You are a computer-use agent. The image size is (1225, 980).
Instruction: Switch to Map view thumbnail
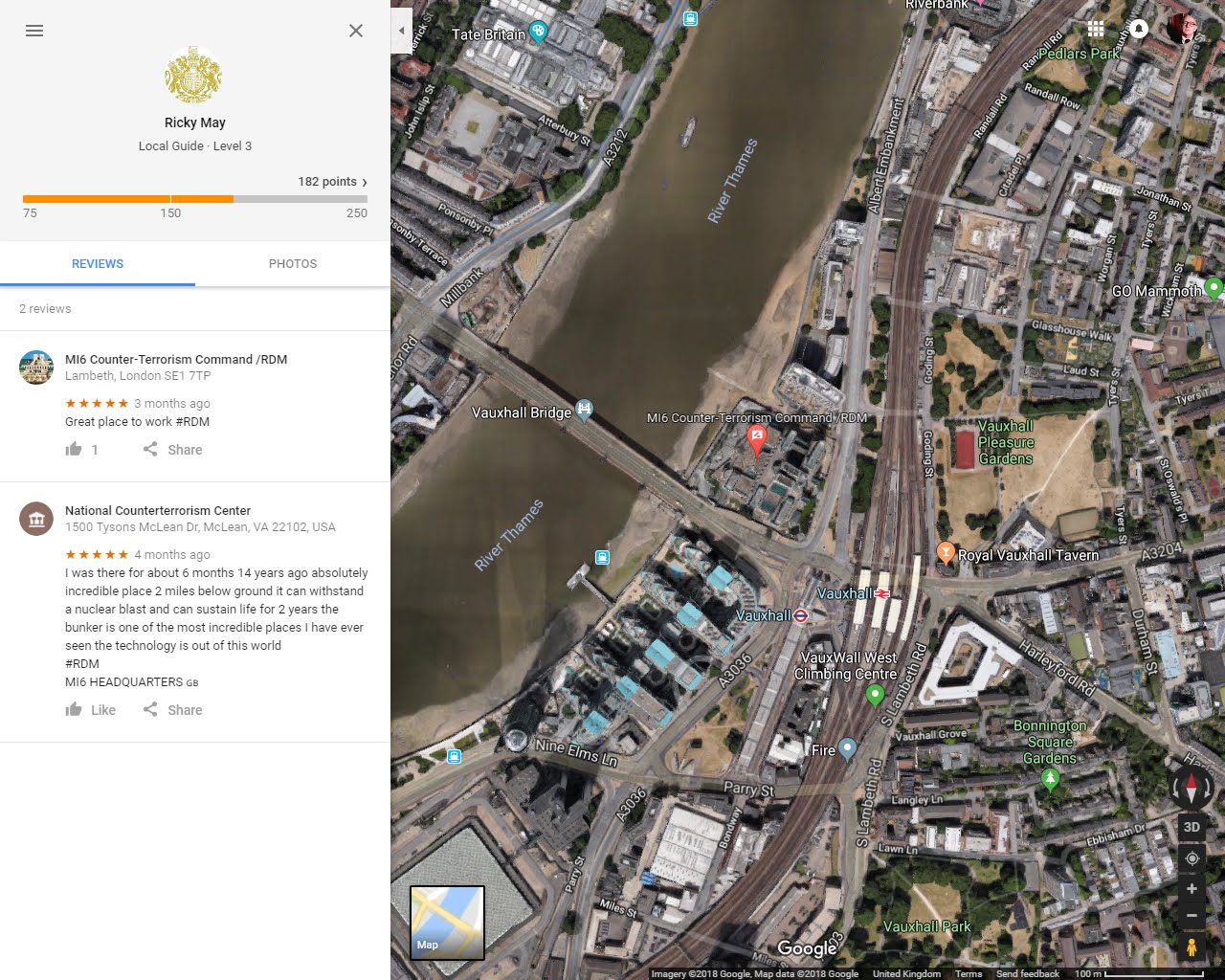[x=447, y=923]
